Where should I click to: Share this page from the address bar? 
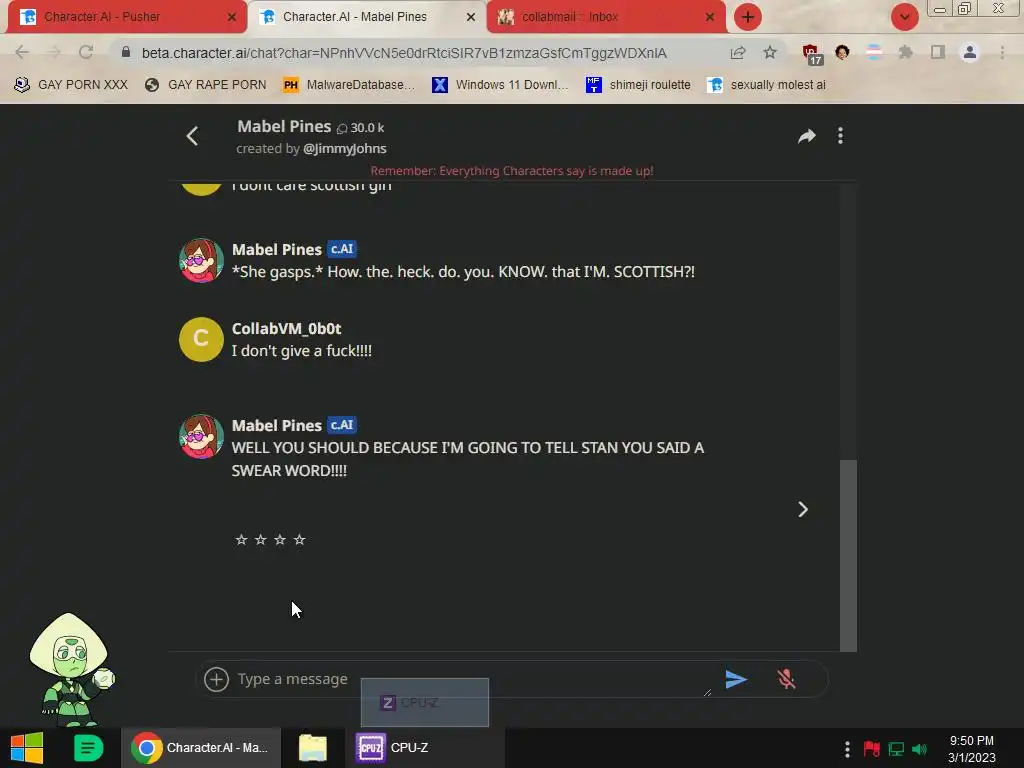coord(738,52)
